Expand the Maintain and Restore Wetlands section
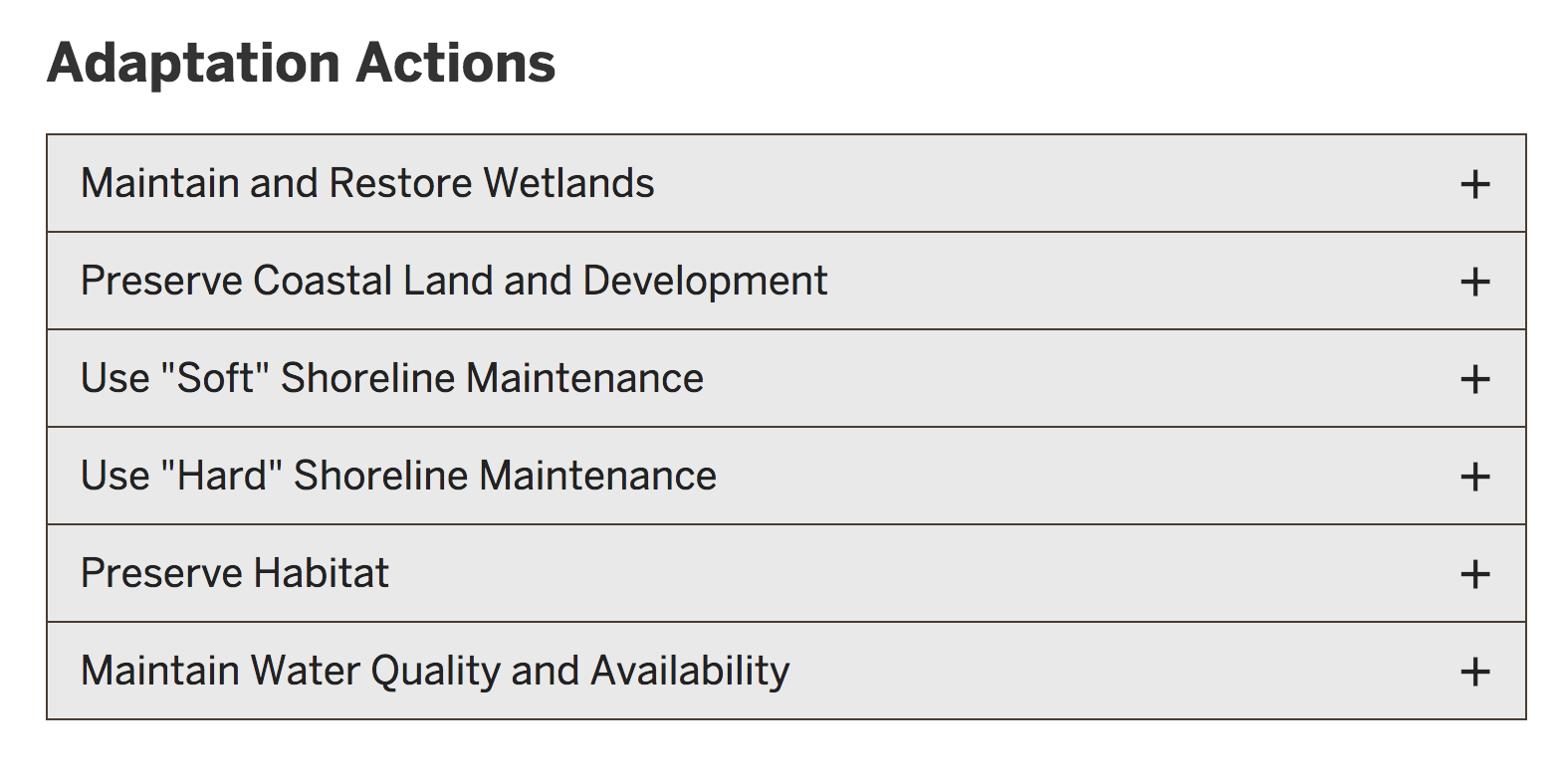 tap(786, 184)
